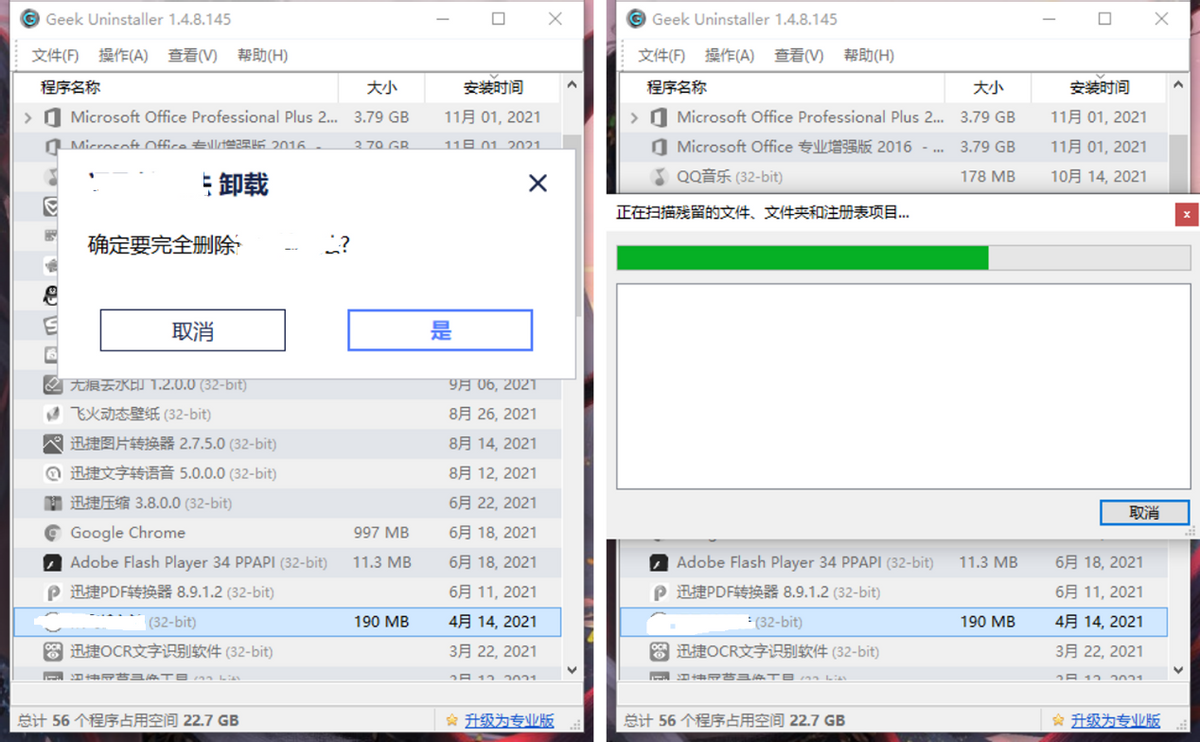Click 升级为专业版 link in left window
Viewport: 1200px width, 742px height.
pos(509,720)
